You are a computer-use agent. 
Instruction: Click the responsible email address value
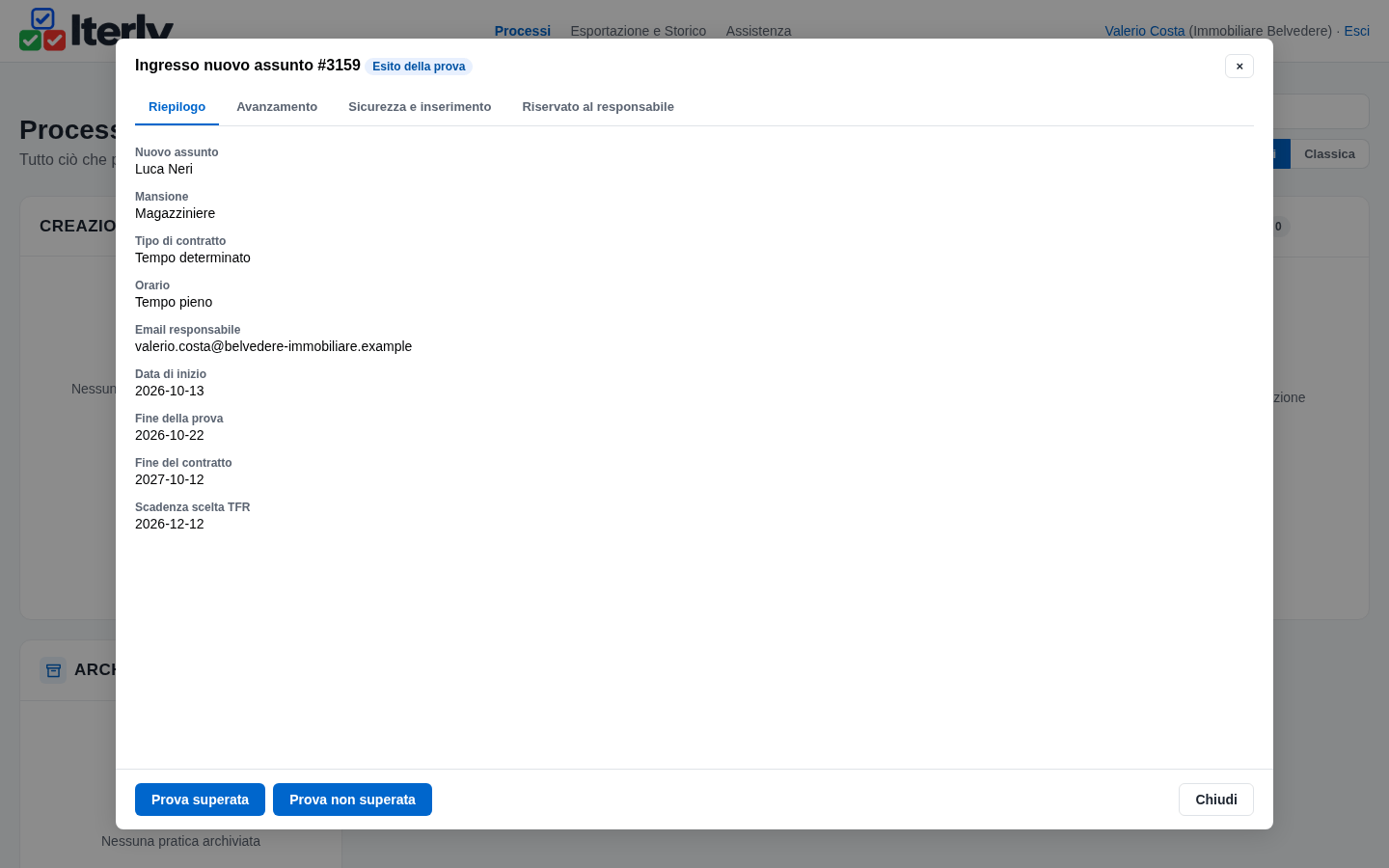273,346
